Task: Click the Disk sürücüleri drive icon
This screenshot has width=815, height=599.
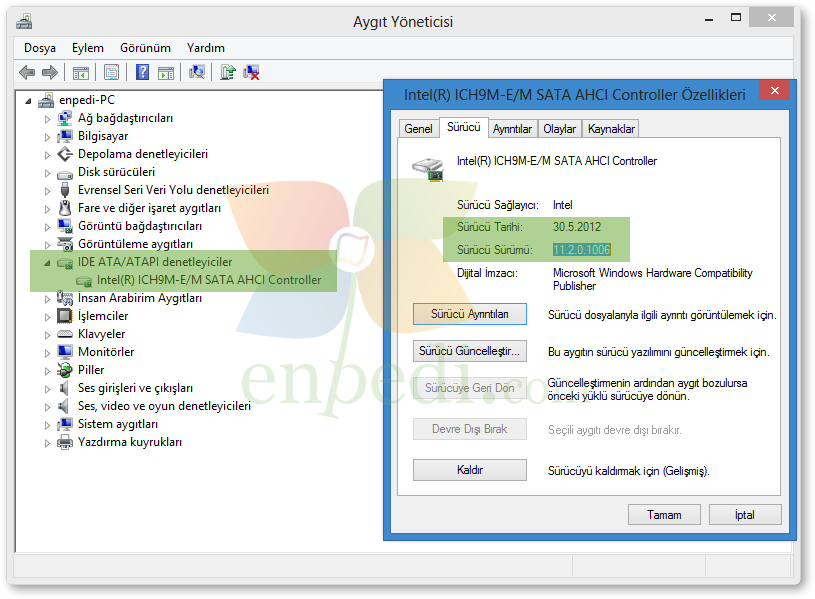Action: tap(64, 174)
